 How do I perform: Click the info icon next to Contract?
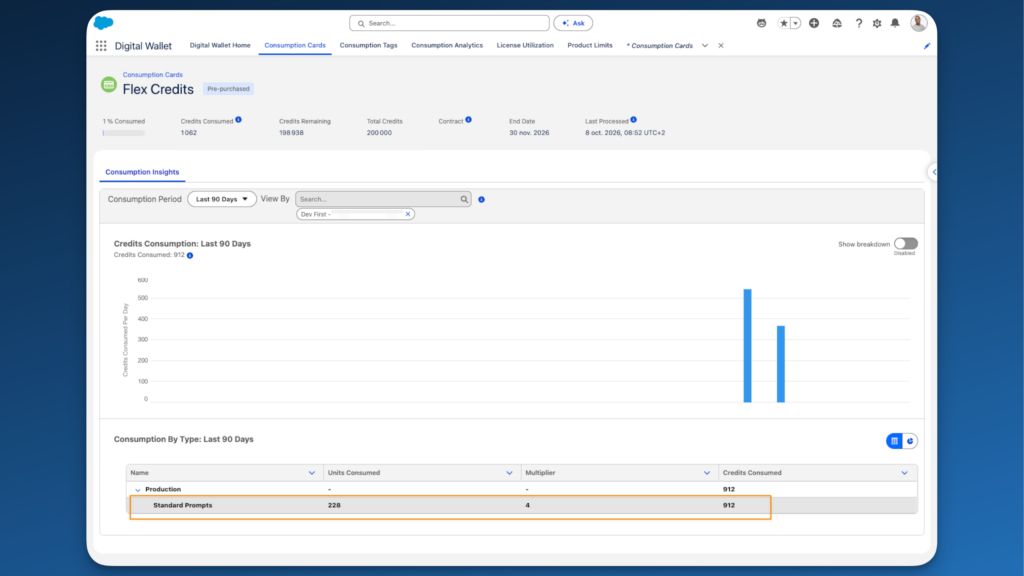(x=468, y=120)
